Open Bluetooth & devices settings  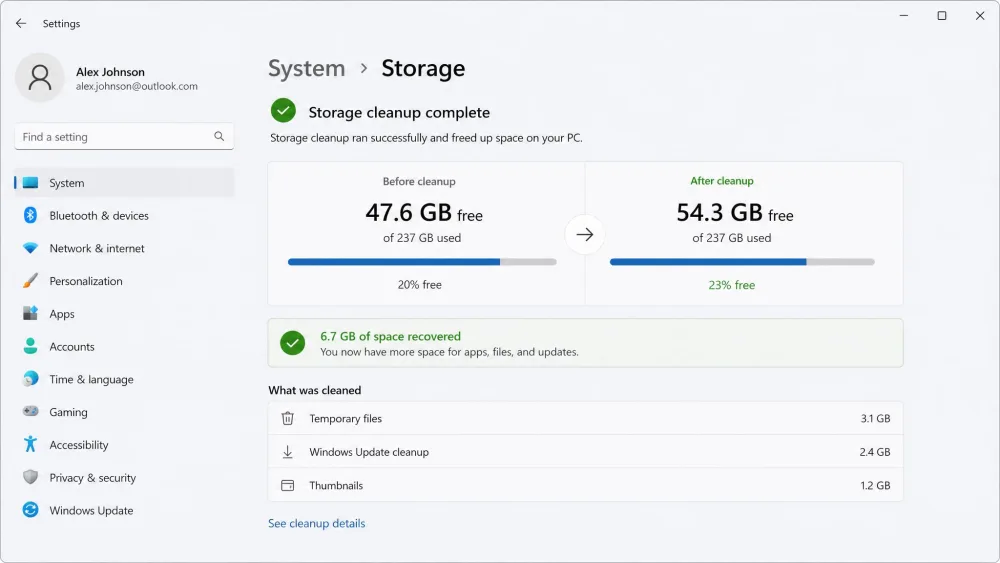(x=124, y=216)
